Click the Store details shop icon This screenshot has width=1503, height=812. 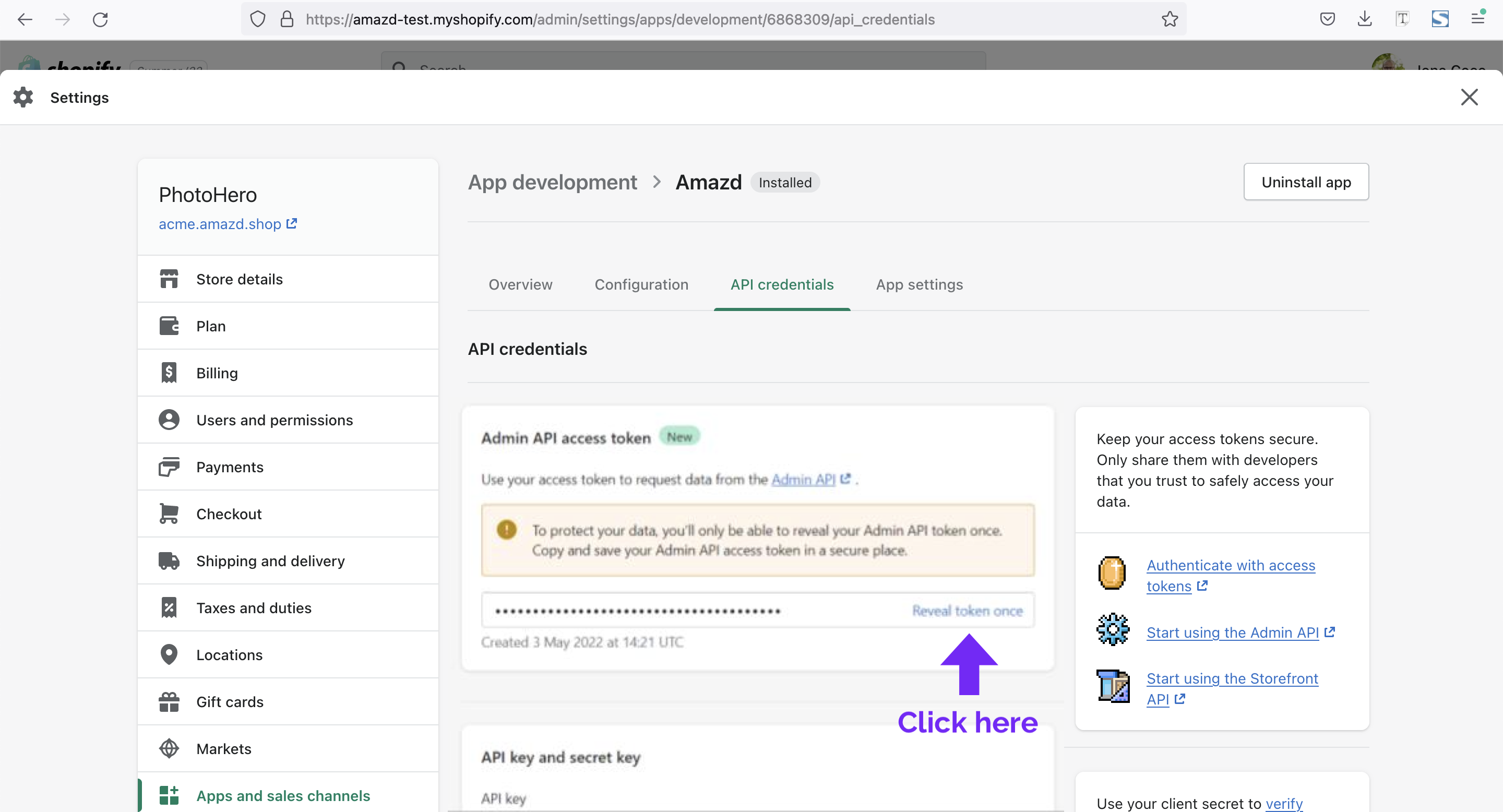[169, 279]
